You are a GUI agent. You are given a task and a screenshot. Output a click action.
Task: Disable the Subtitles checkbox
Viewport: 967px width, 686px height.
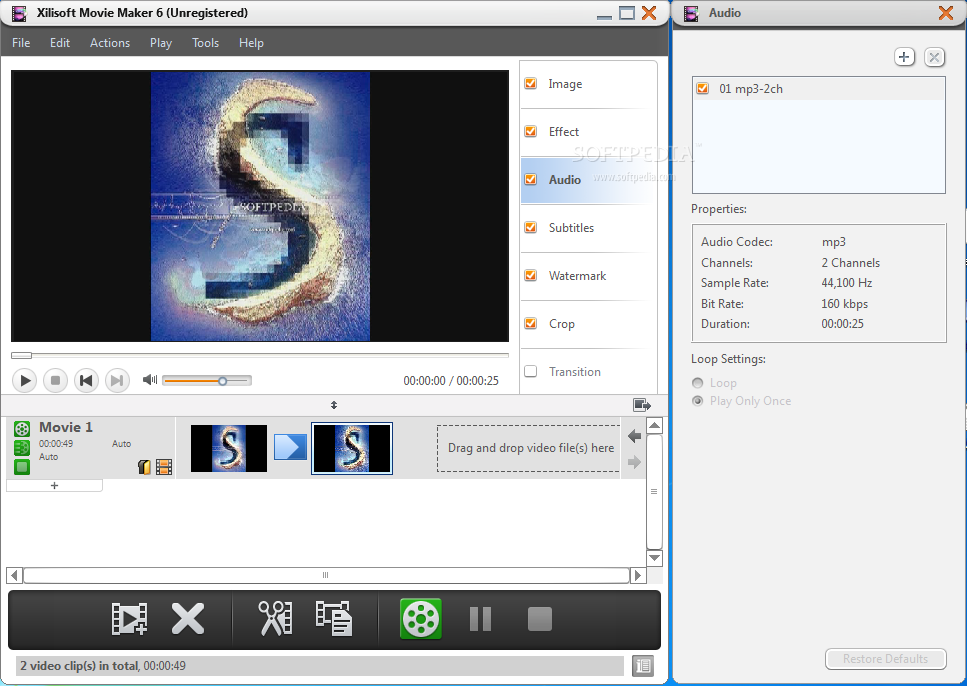click(x=530, y=228)
